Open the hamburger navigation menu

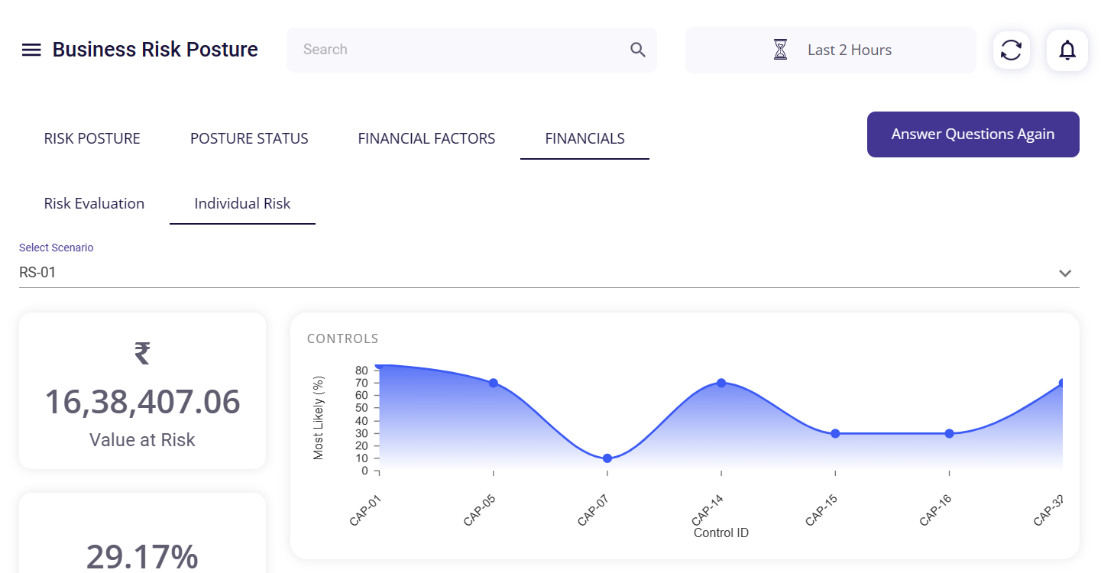tap(31, 50)
